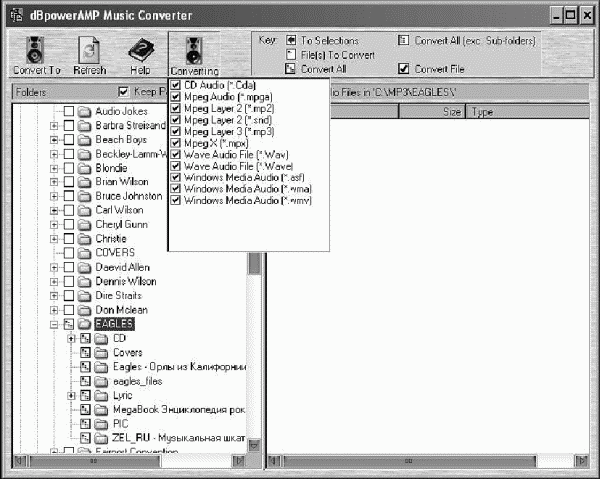600x479 pixels.
Task: Toggle Wave Audio File (*.Wav) checkbox
Action: coord(175,154)
